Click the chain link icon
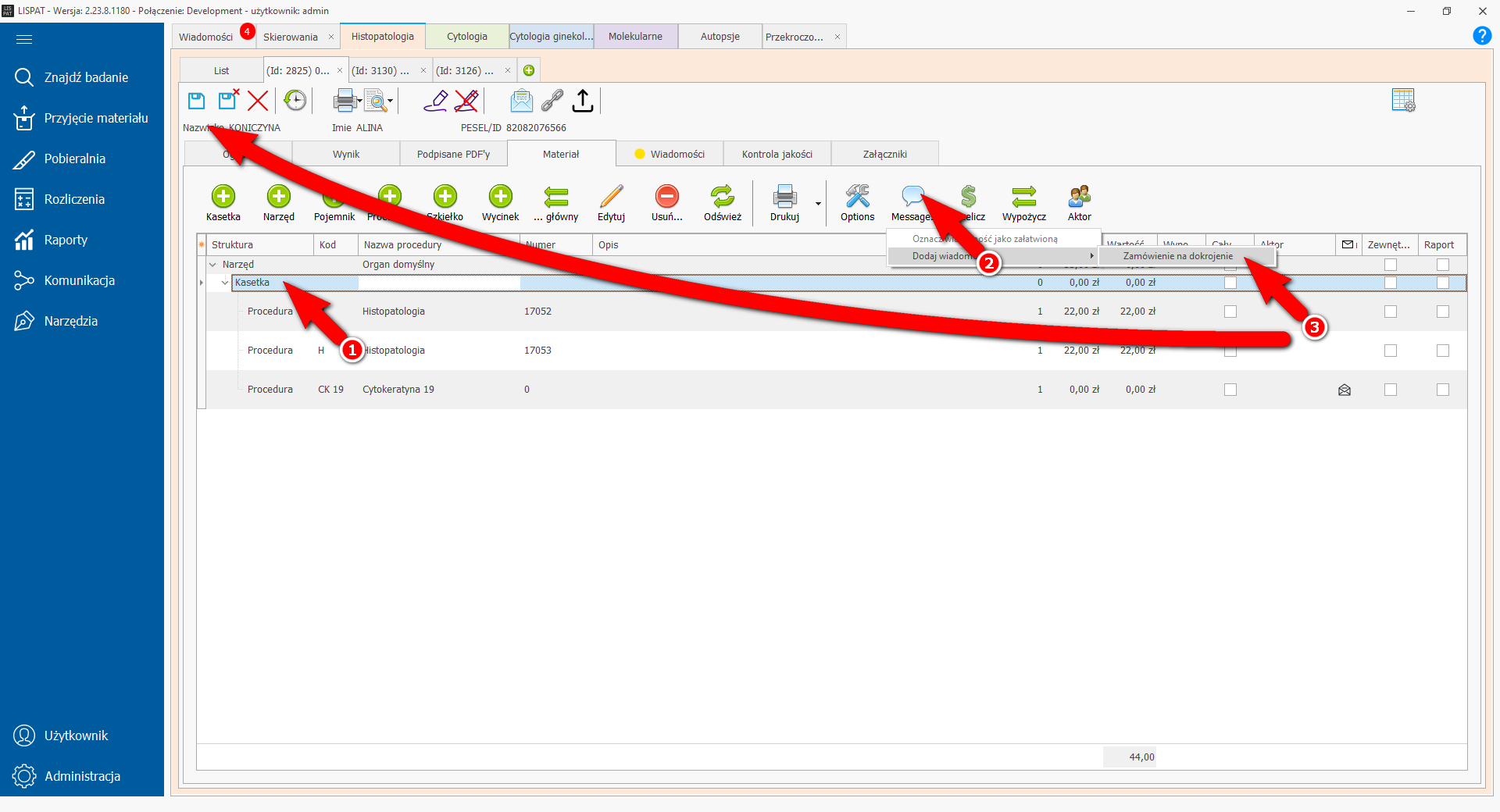The image size is (1500, 812). click(552, 101)
